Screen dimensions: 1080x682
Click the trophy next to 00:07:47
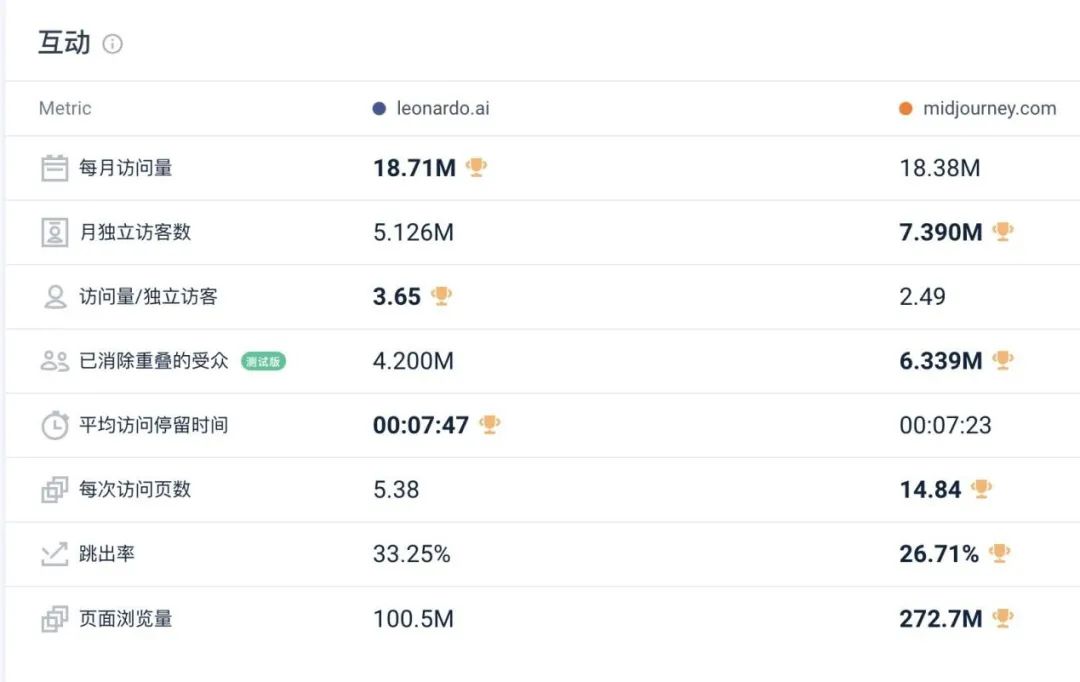coord(489,424)
